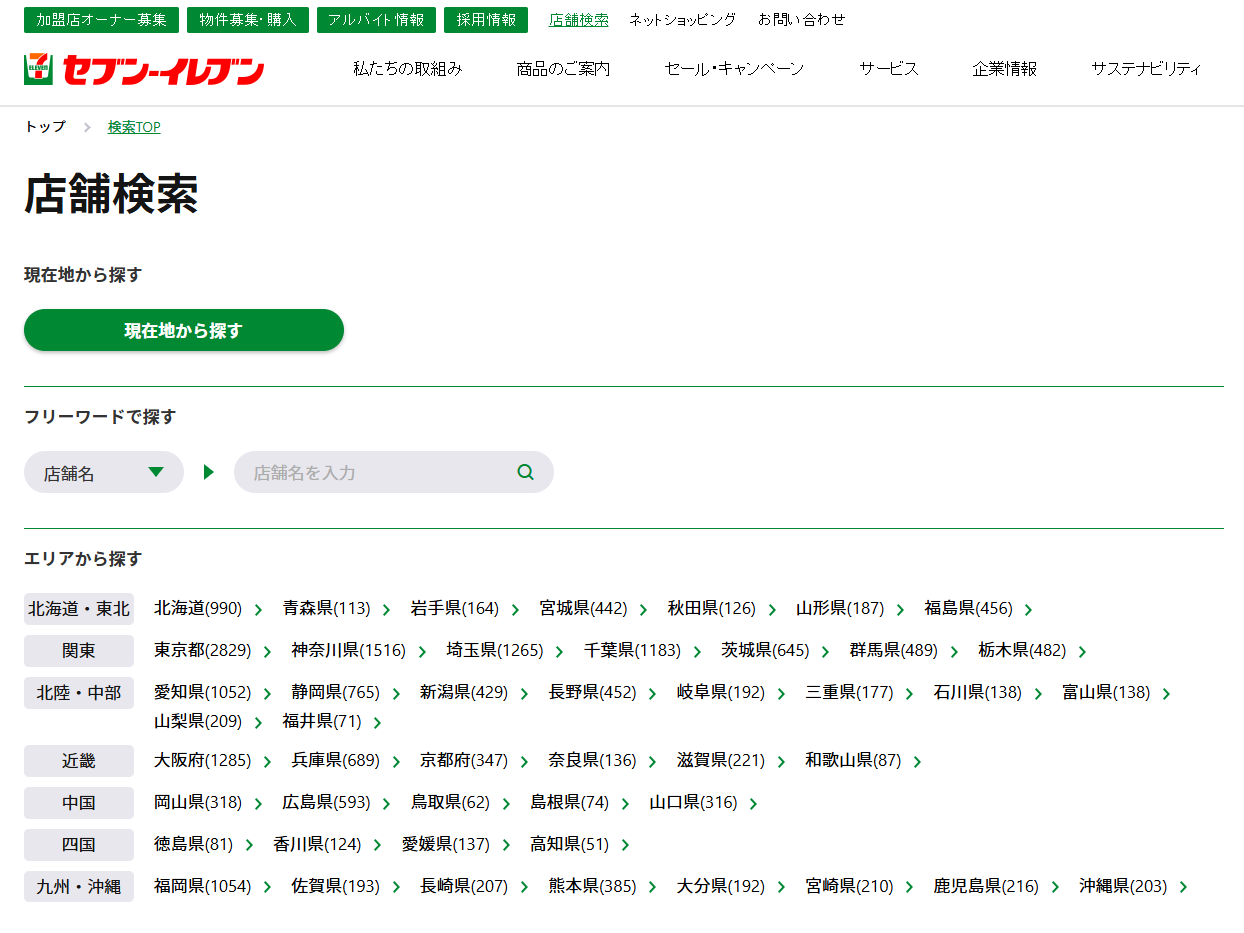Open 加盟店オーナー募集 button
The height and width of the screenshot is (933, 1244).
pos(101,20)
